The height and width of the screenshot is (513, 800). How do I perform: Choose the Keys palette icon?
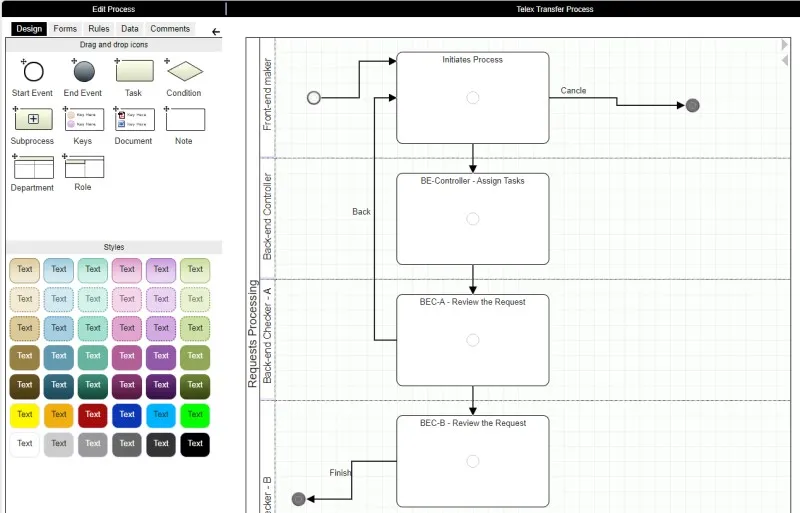(x=84, y=119)
